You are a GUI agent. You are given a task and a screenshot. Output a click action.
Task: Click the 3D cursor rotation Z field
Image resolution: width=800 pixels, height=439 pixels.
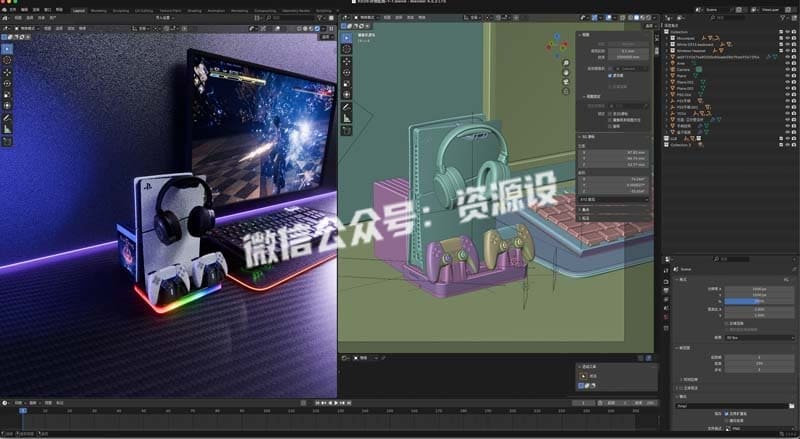pyautogui.click(x=614, y=191)
